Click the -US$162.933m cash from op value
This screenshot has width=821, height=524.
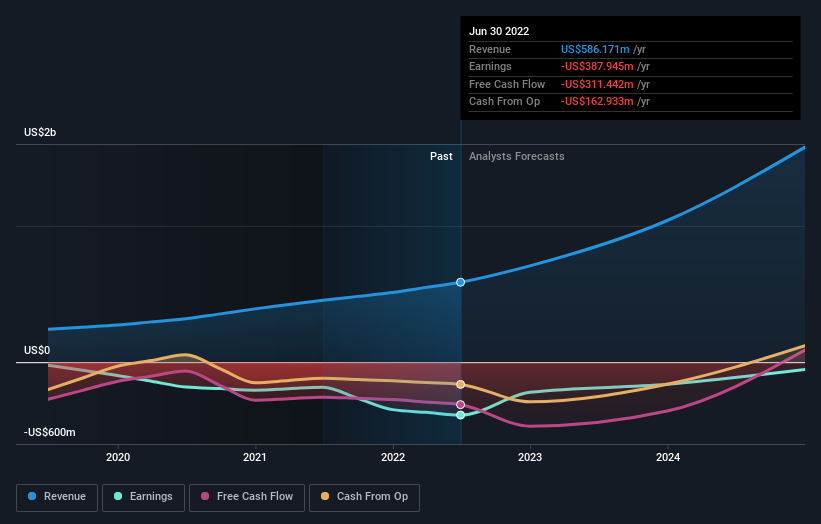coord(597,102)
